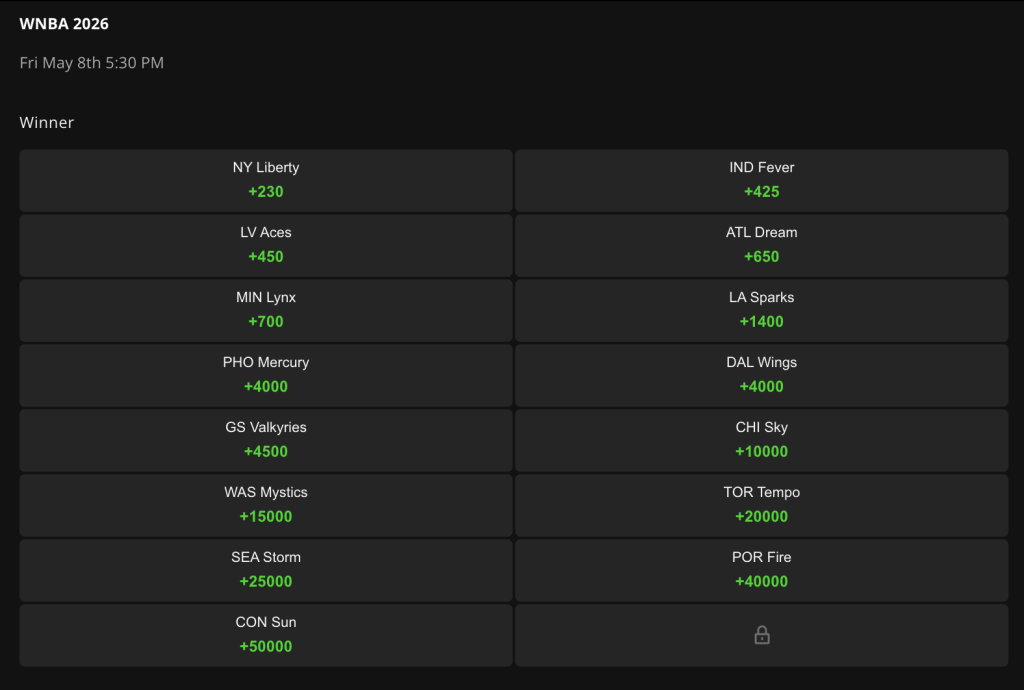Choose LV Aces +450 to win
The height and width of the screenshot is (690, 1024).
[x=266, y=246]
